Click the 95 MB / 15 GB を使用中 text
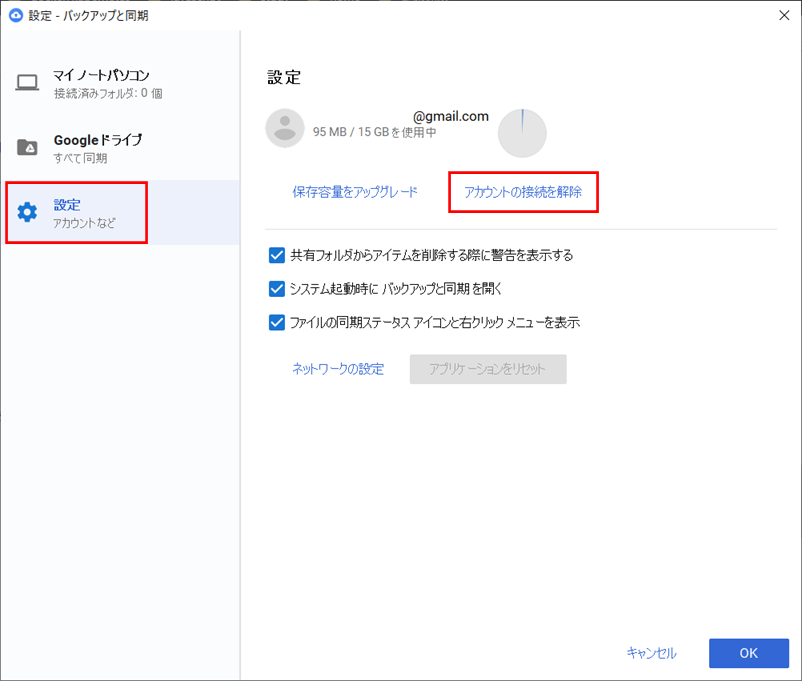 coord(375,132)
